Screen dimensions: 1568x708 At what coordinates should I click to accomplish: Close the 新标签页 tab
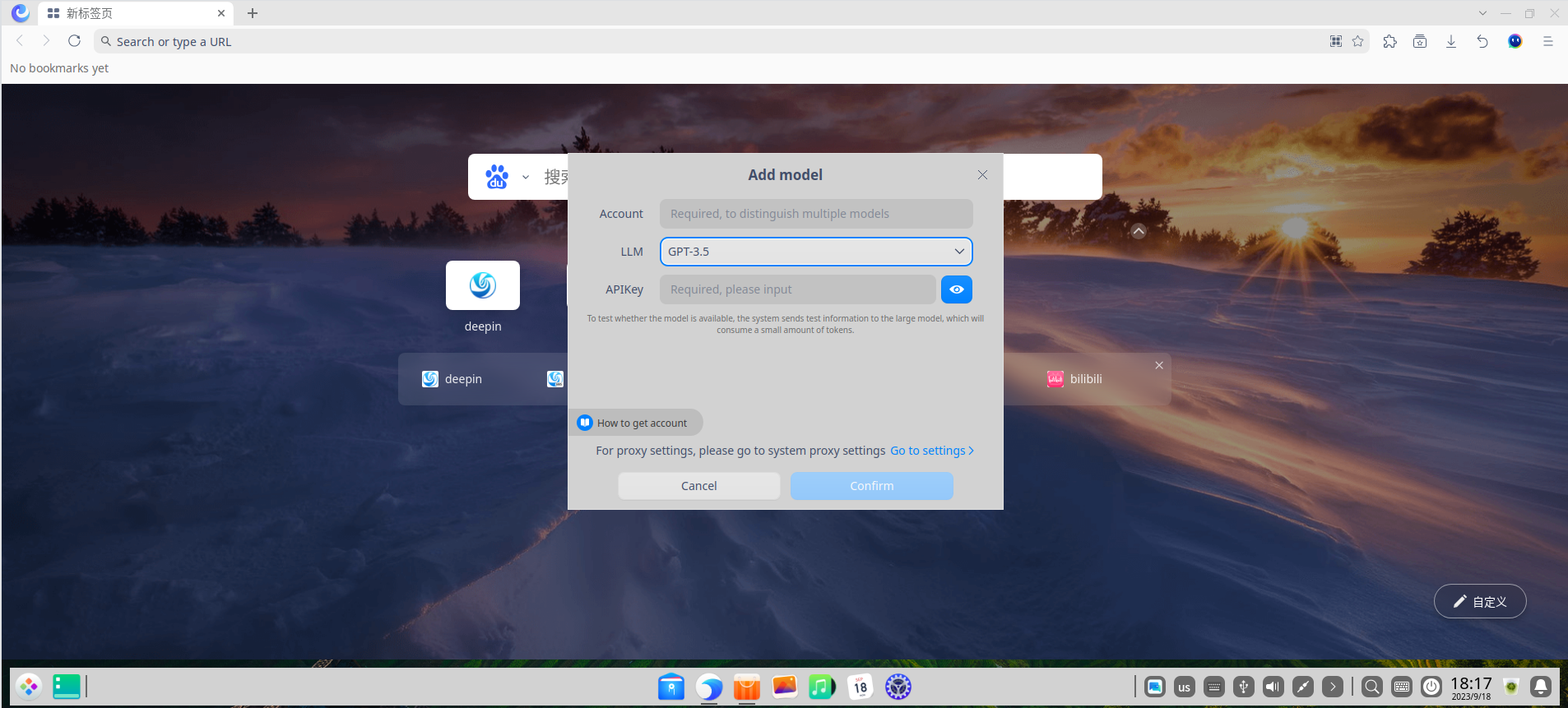221,13
